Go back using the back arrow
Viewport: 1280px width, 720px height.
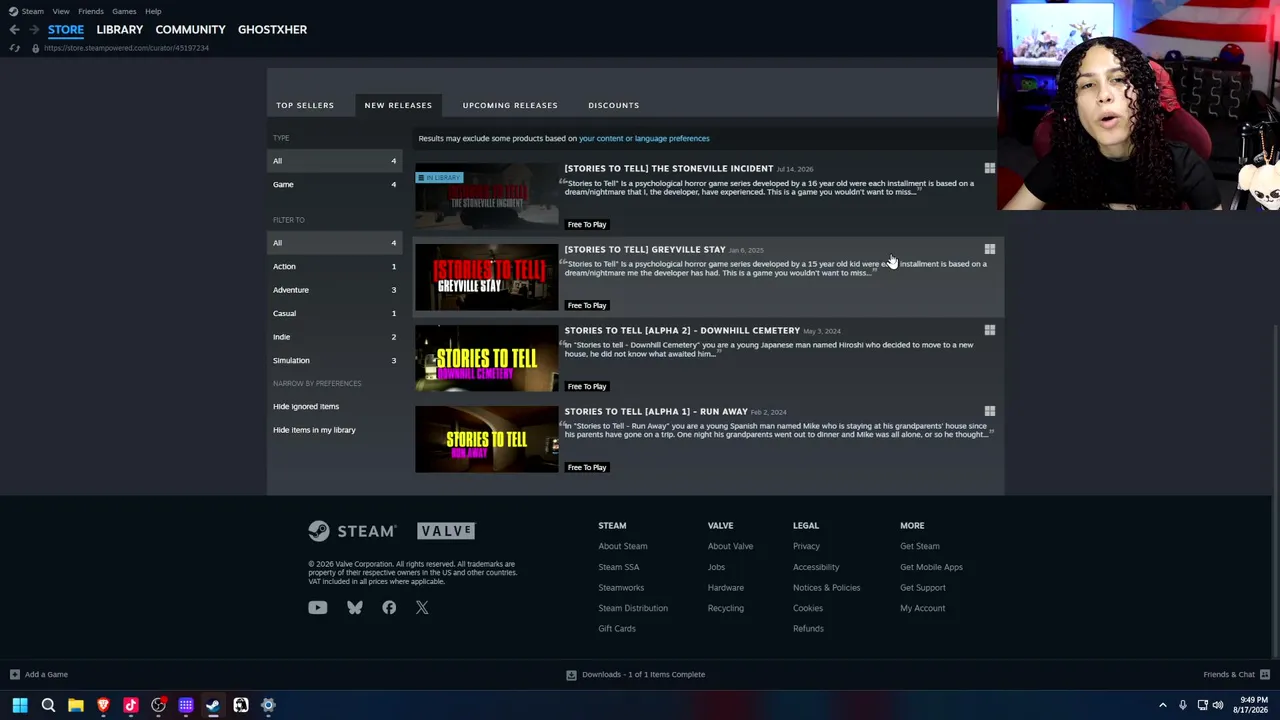click(14, 30)
